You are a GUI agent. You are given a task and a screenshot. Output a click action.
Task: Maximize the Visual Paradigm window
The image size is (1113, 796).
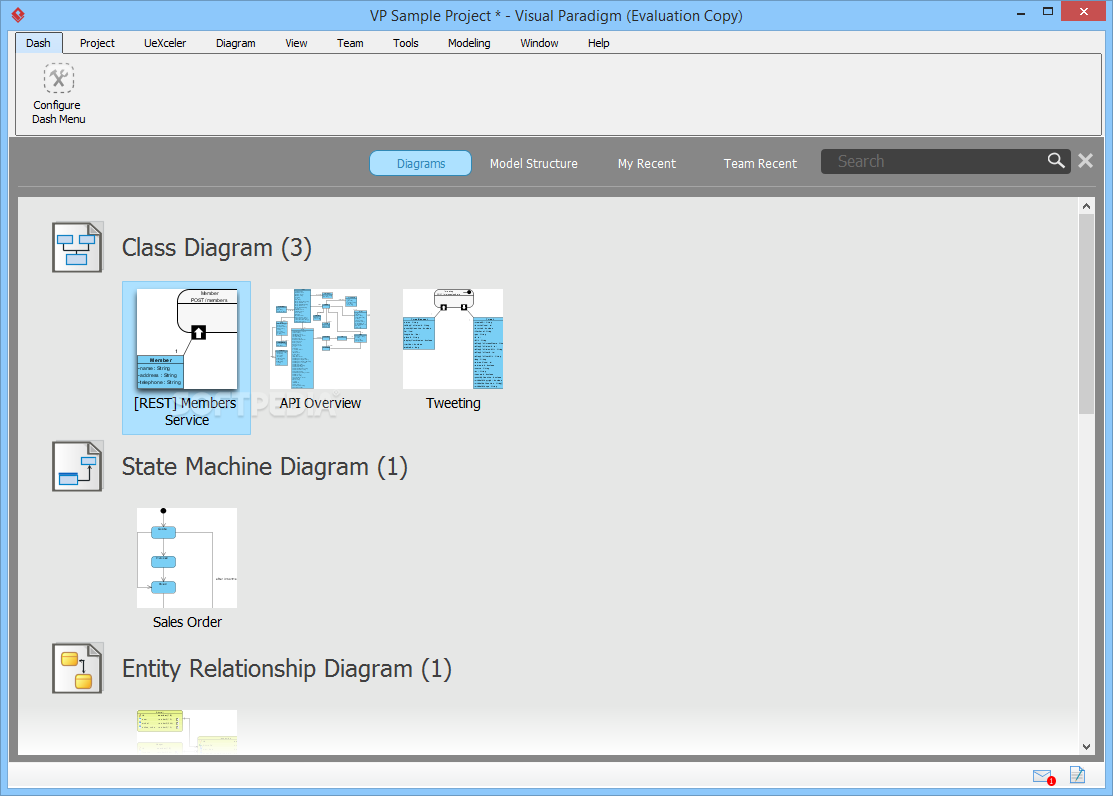pyautogui.click(x=1048, y=11)
